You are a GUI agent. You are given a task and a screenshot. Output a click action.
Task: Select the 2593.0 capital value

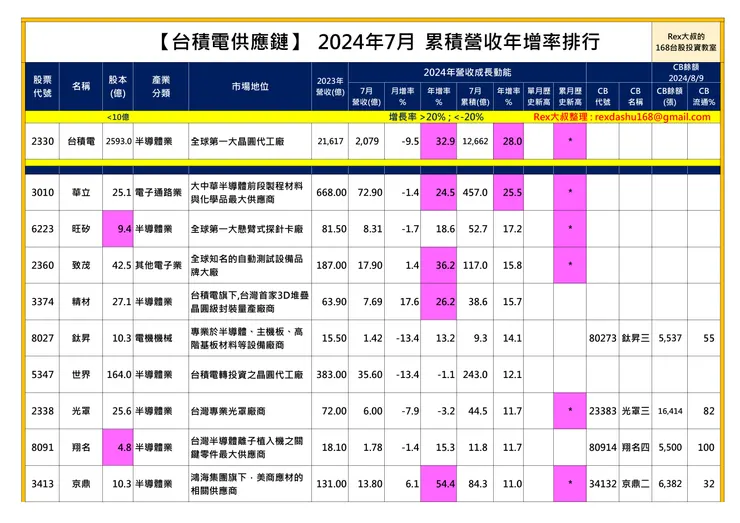tap(118, 141)
